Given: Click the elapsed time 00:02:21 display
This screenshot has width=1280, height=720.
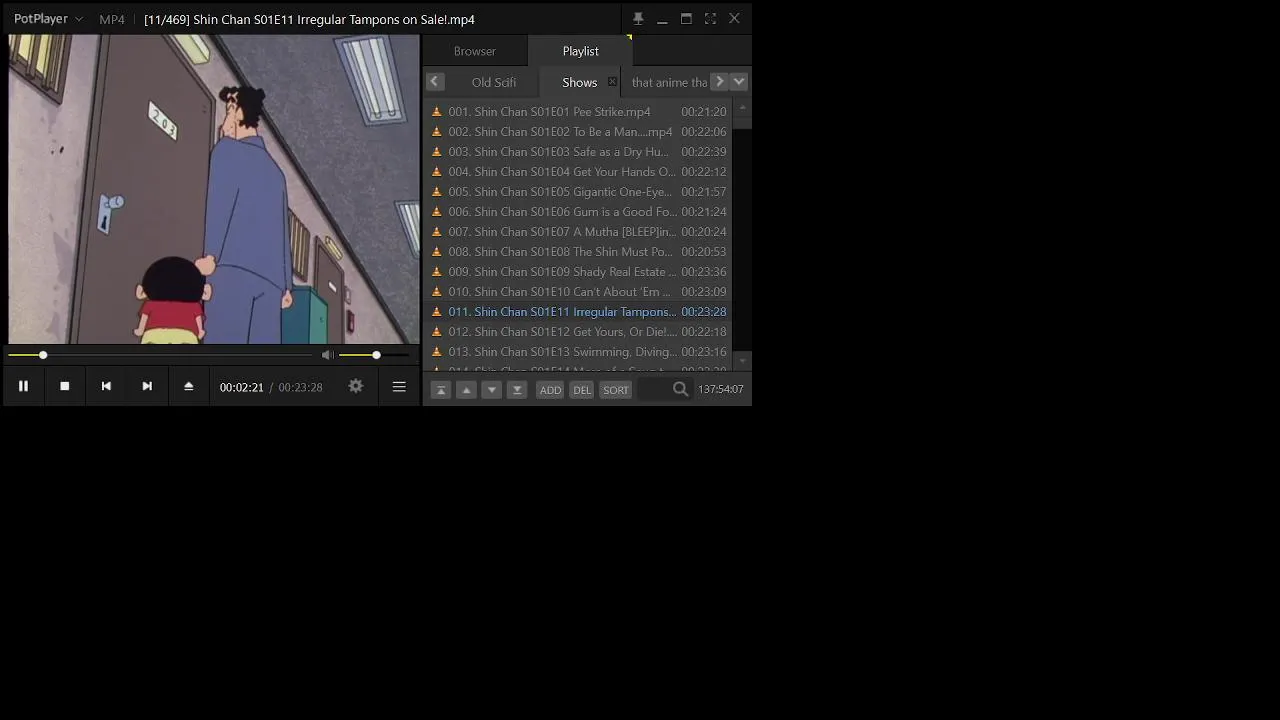Looking at the screenshot, I should coord(242,387).
